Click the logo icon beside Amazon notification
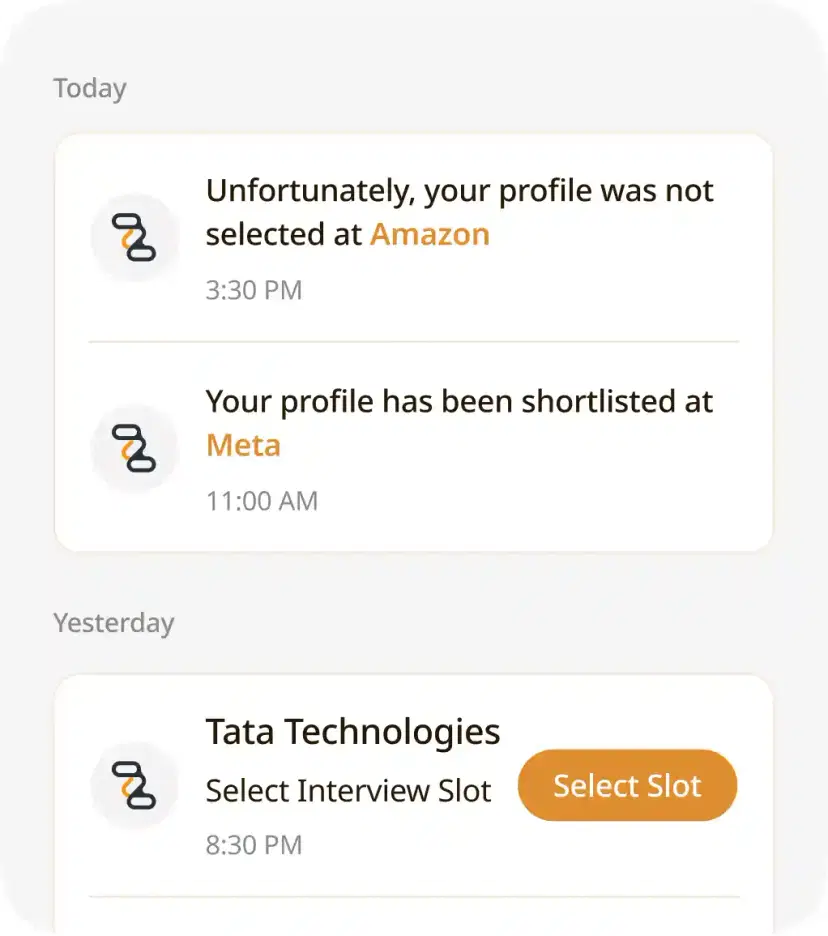 pos(134,238)
